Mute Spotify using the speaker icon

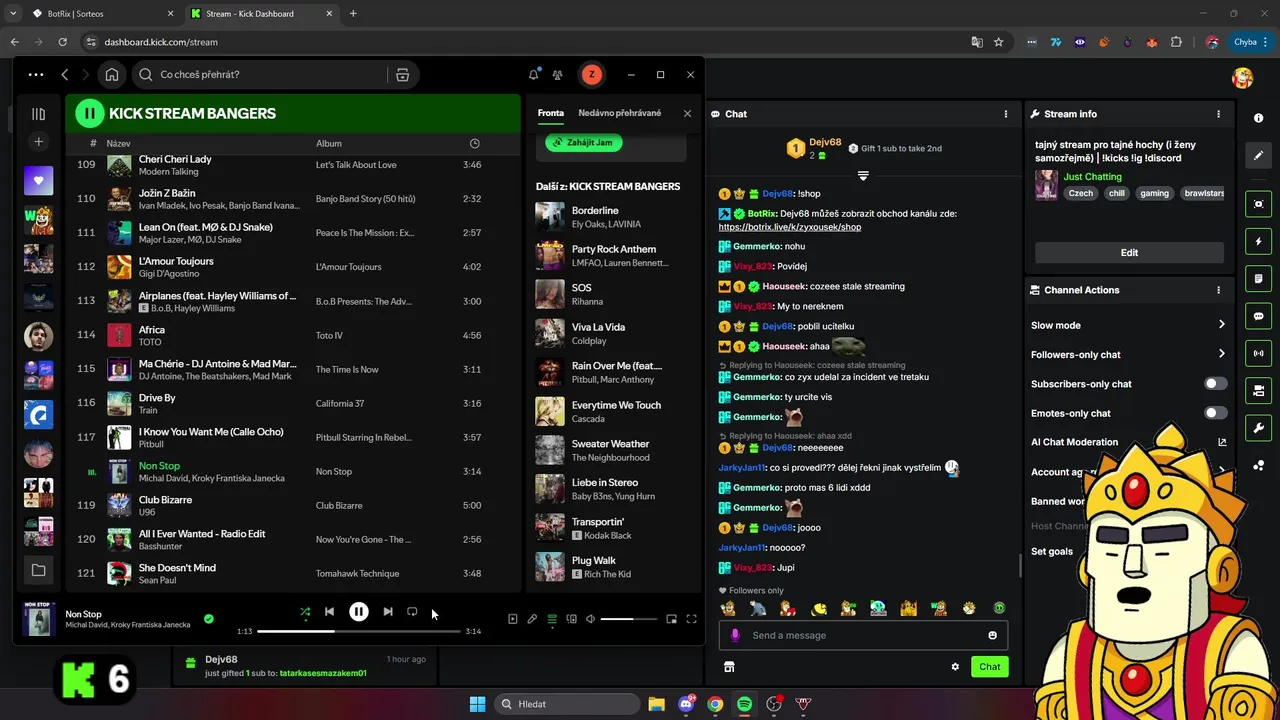(x=590, y=619)
